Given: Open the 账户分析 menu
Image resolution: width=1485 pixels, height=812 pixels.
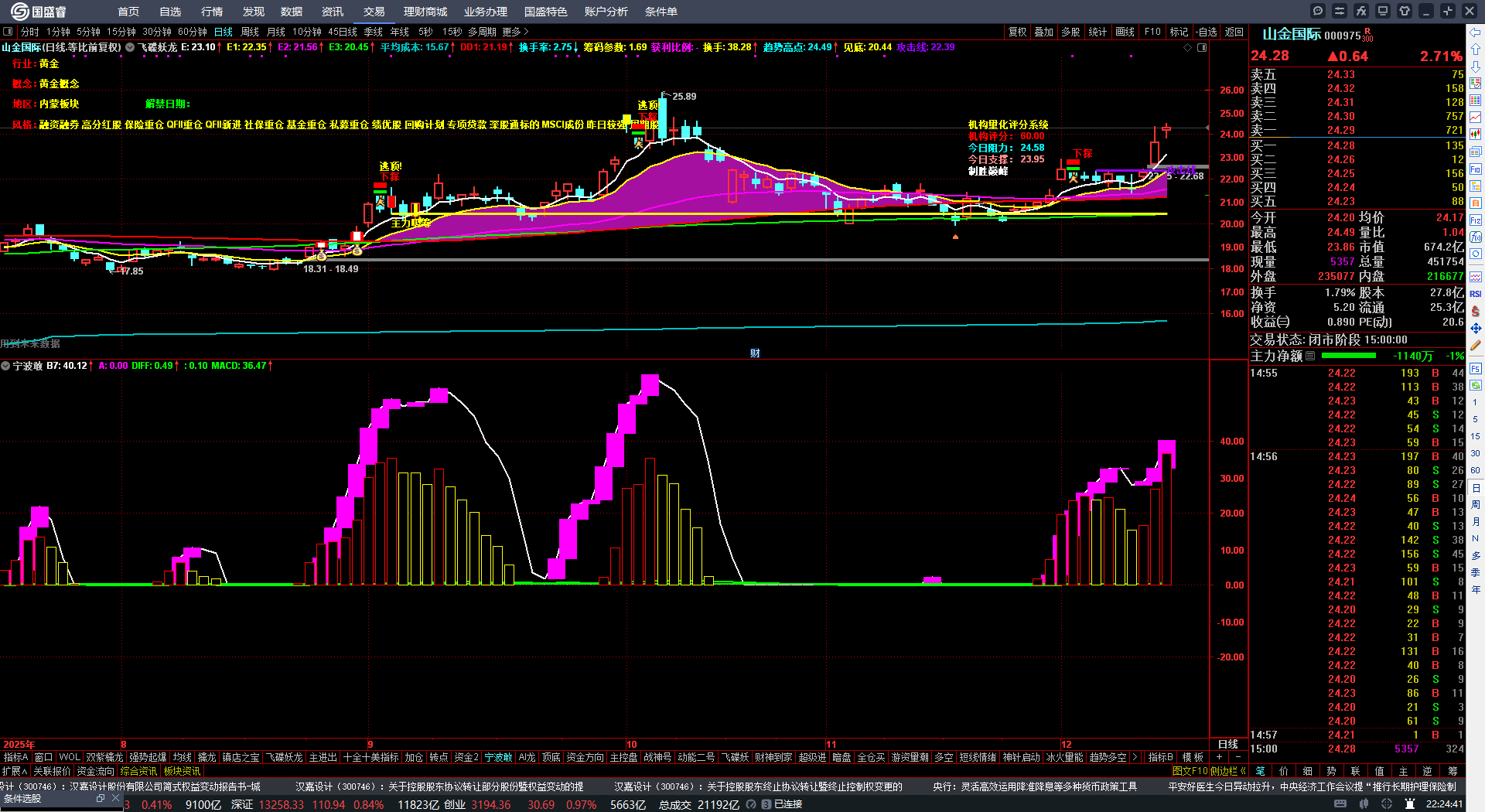Looking at the screenshot, I should click(x=606, y=12).
